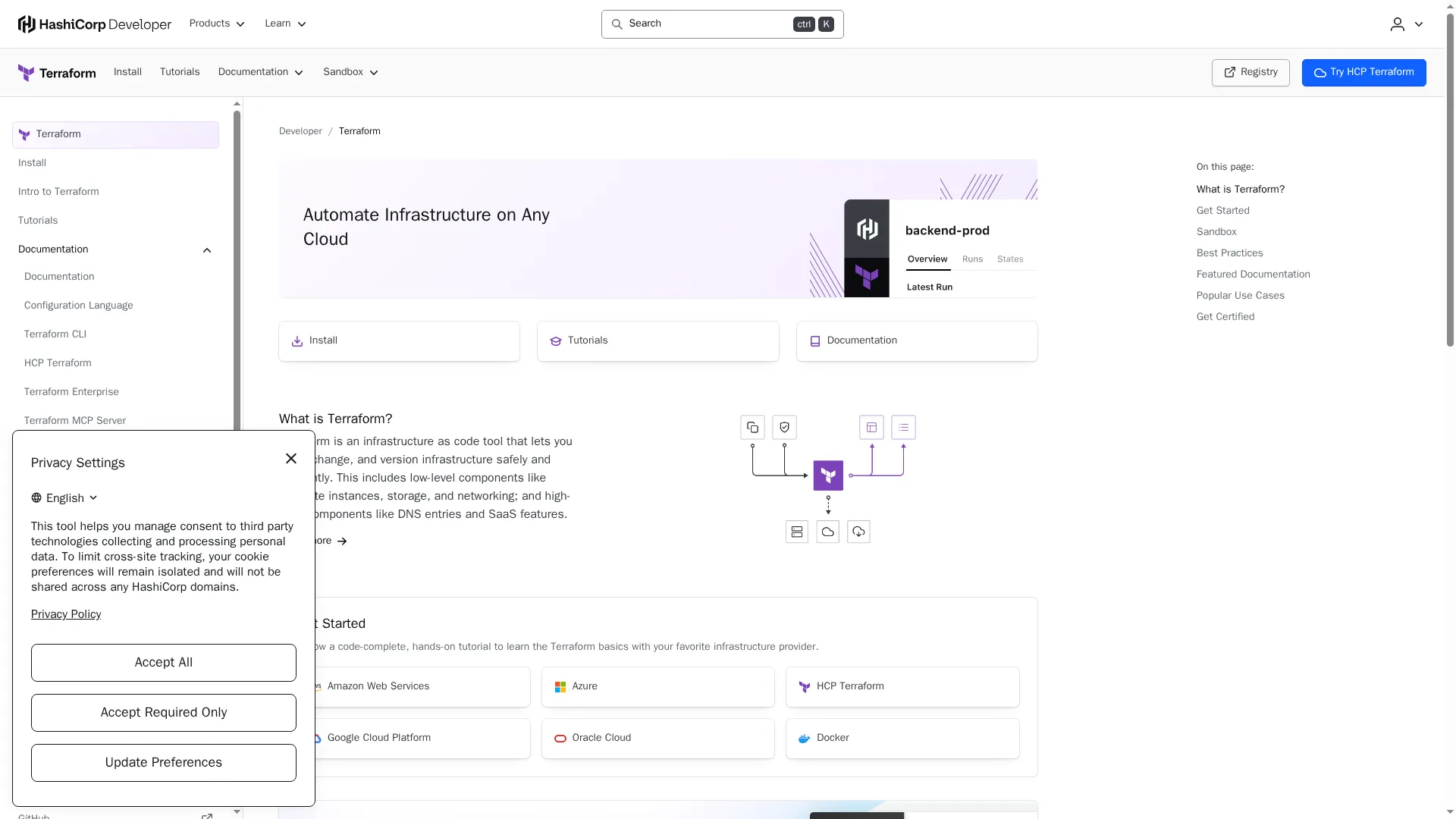Click the Search input field

(722, 24)
